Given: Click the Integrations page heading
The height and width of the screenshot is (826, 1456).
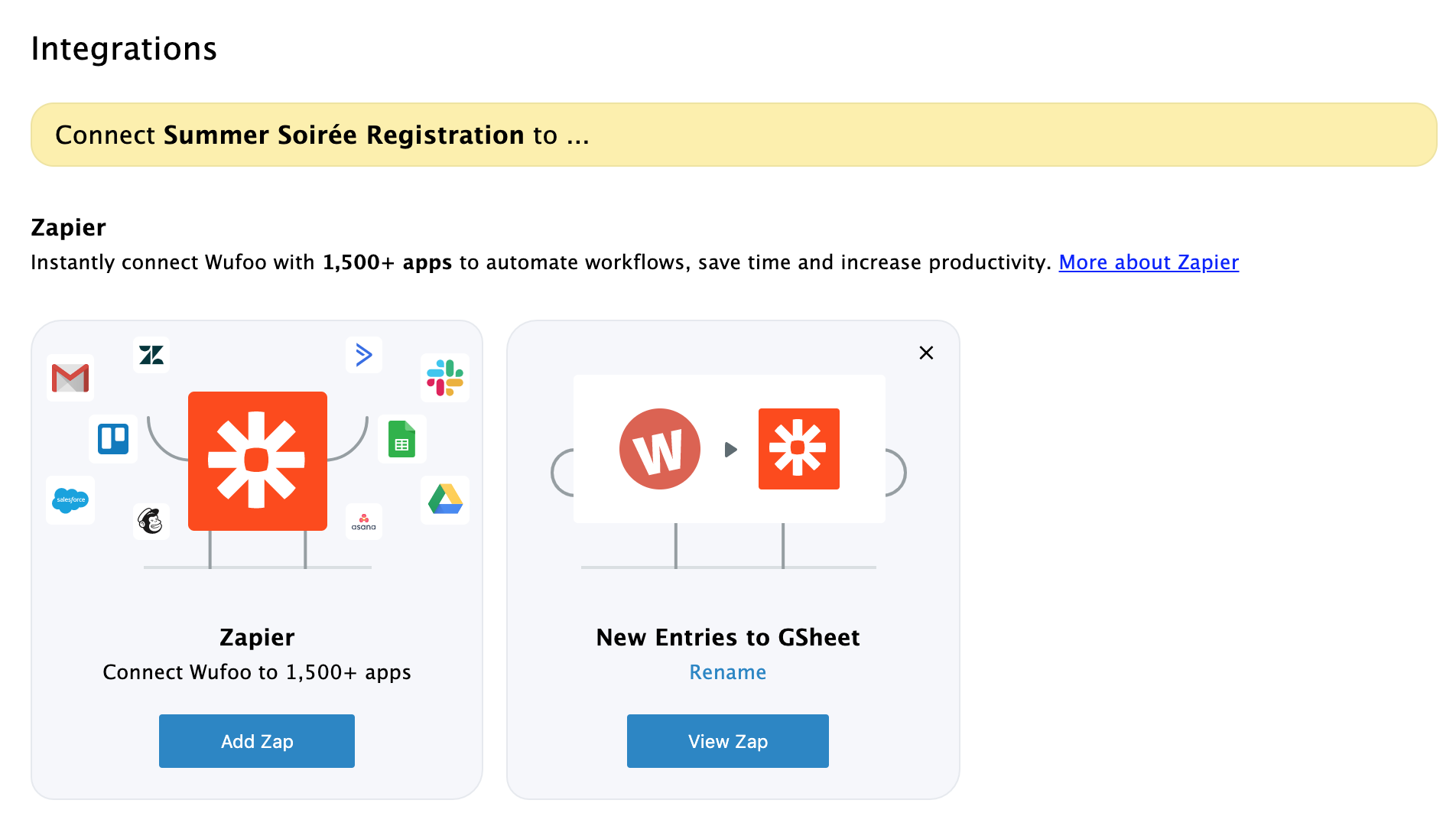Looking at the screenshot, I should [124, 48].
